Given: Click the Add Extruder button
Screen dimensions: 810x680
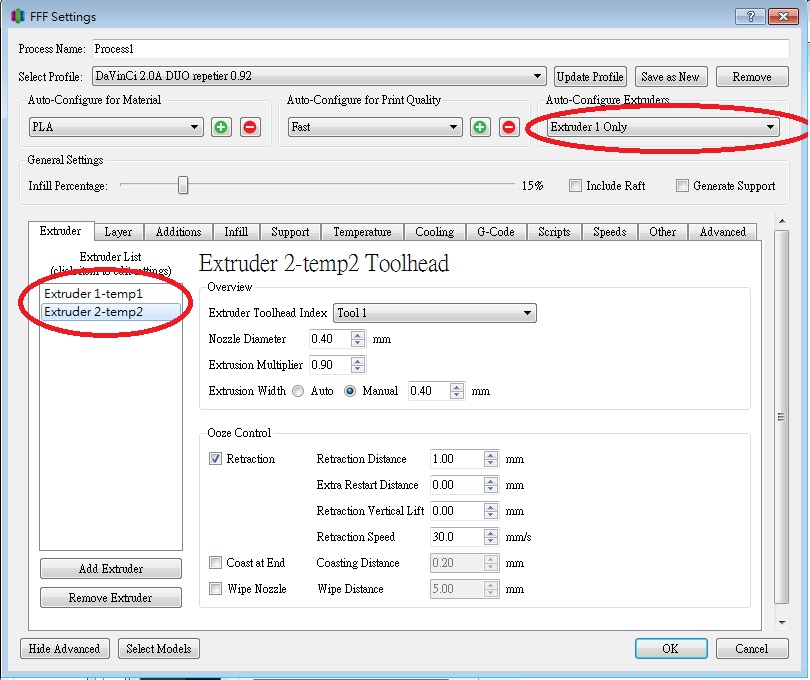Looking at the screenshot, I should click(x=111, y=568).
